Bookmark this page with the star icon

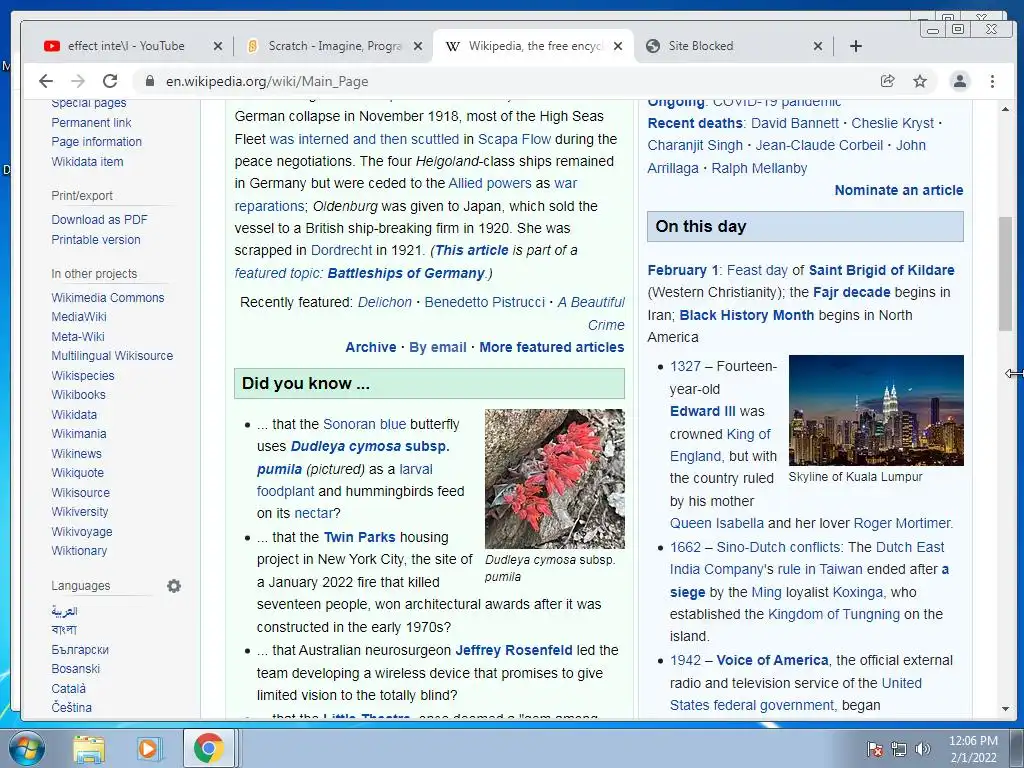click(920, 81)
